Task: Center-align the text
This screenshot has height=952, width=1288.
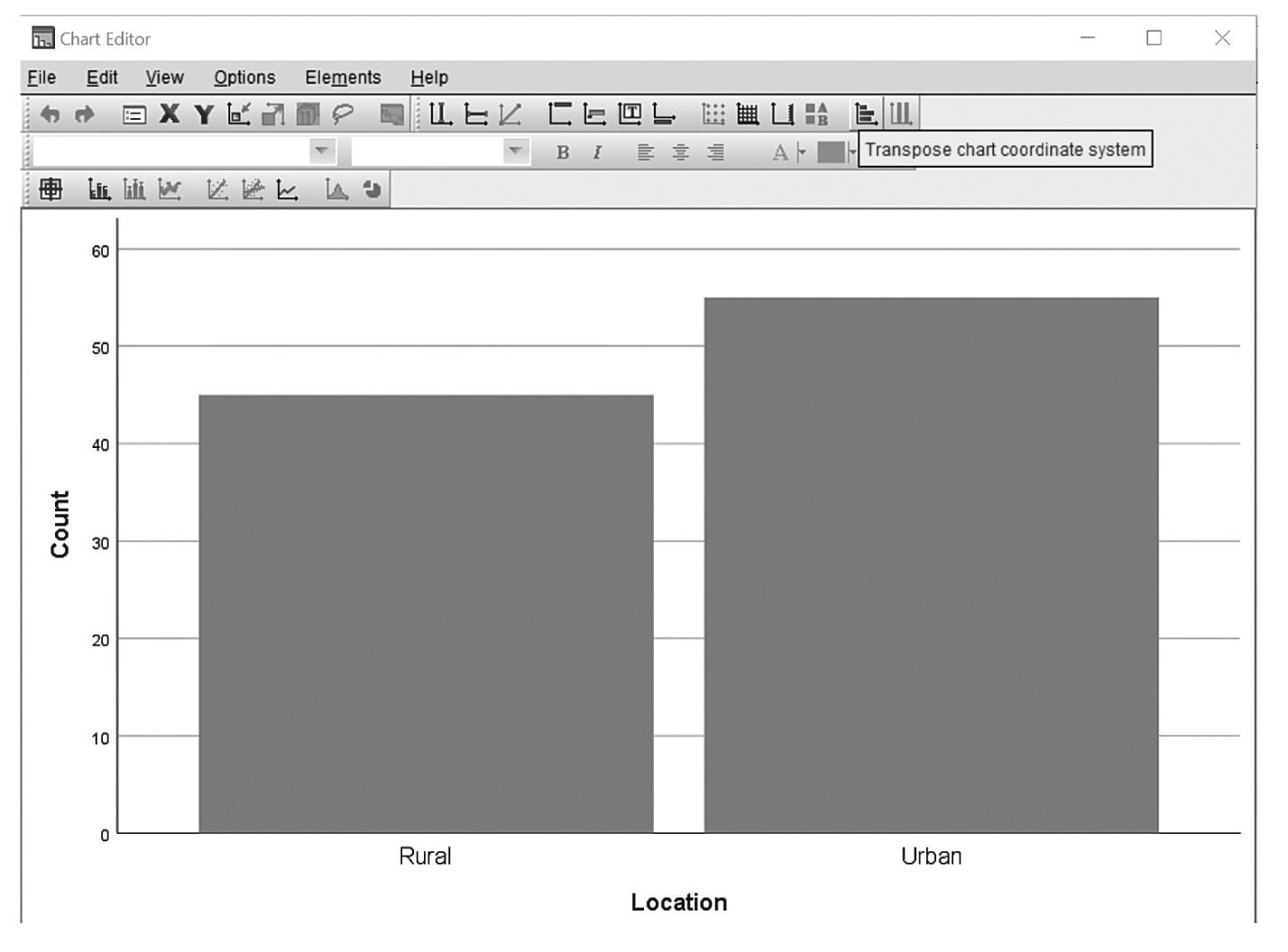Action: [681, 152]
